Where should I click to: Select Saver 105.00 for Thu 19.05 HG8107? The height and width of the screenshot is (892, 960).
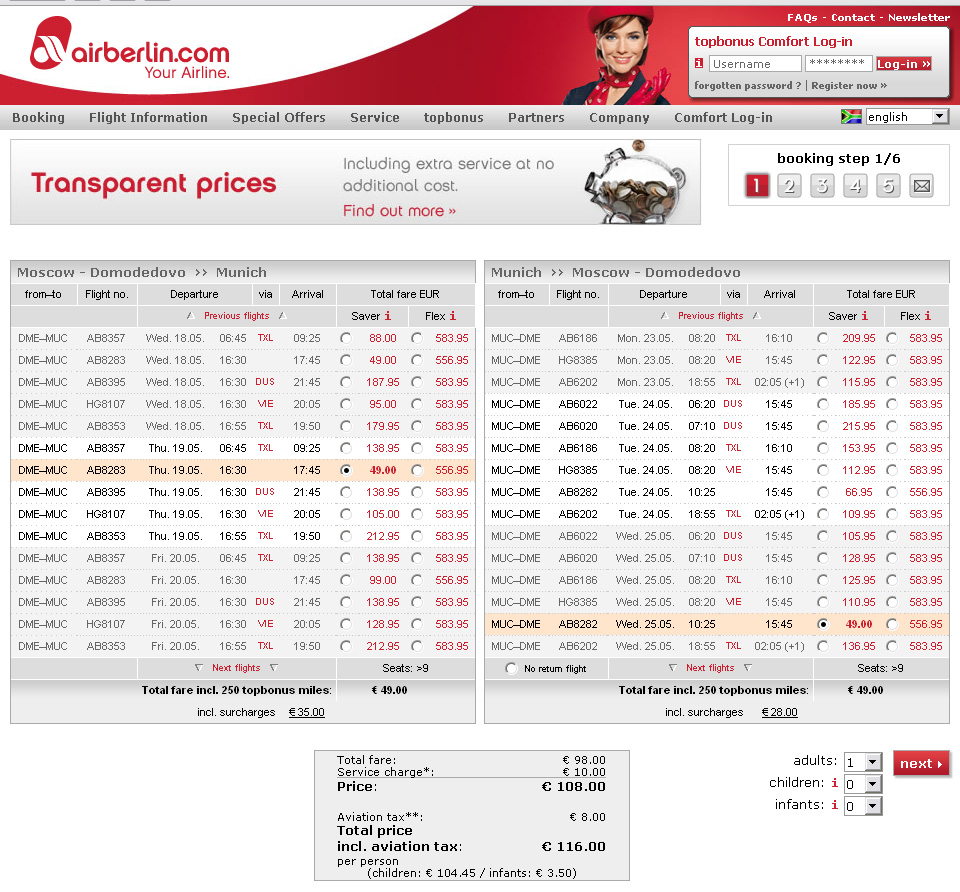click(346, 514)
